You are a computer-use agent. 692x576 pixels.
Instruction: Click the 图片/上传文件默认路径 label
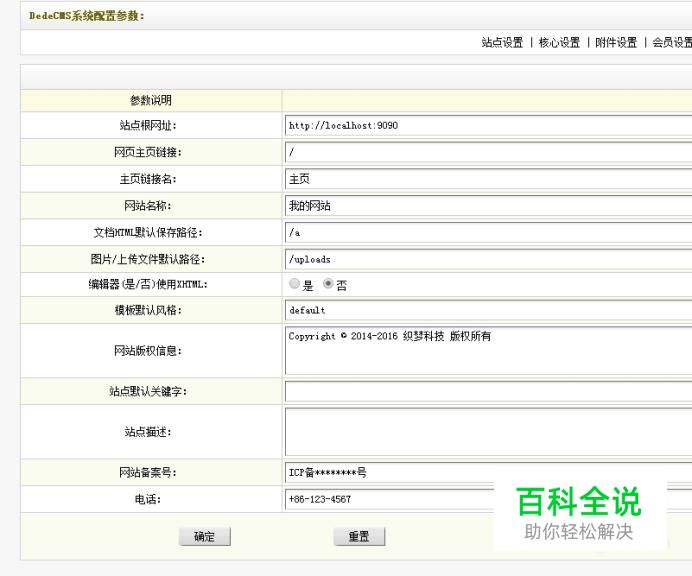tap(148, 259)
